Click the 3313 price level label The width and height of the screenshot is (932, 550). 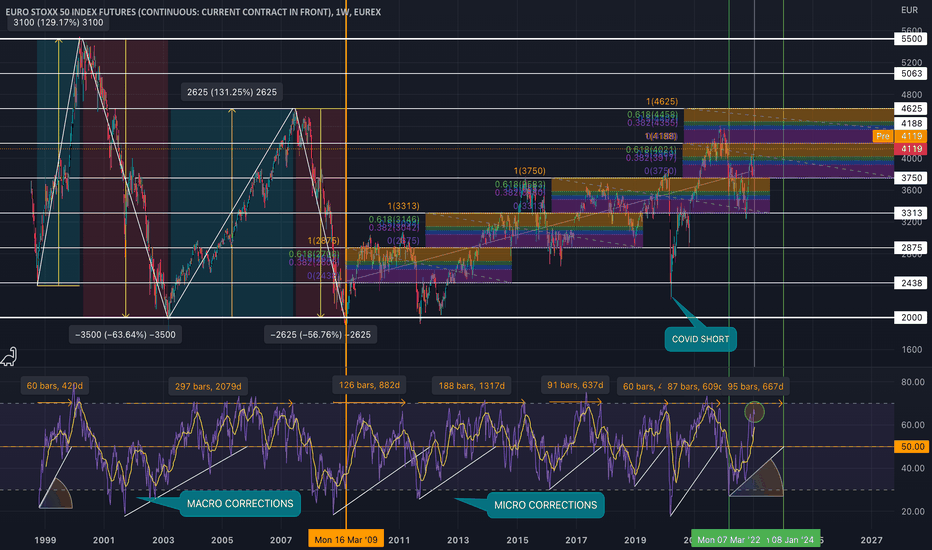click(x=911, y=213)
